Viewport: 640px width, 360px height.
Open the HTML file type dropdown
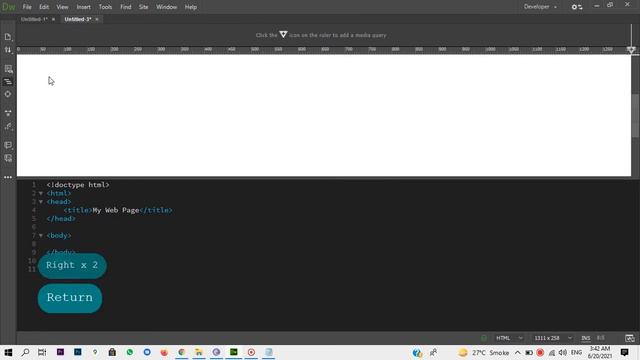click(x=509, y=338)
